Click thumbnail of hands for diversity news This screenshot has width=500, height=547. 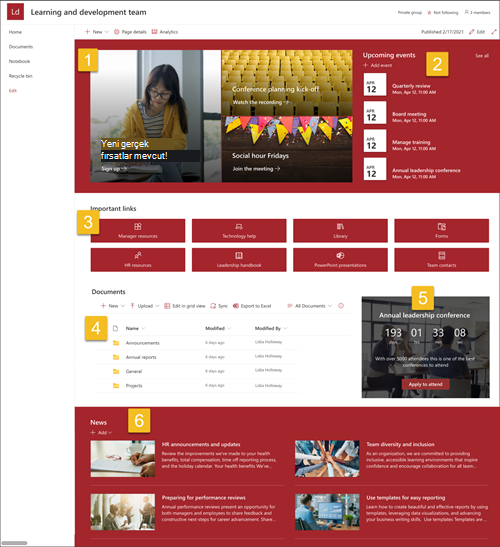[x=327, y=458]
